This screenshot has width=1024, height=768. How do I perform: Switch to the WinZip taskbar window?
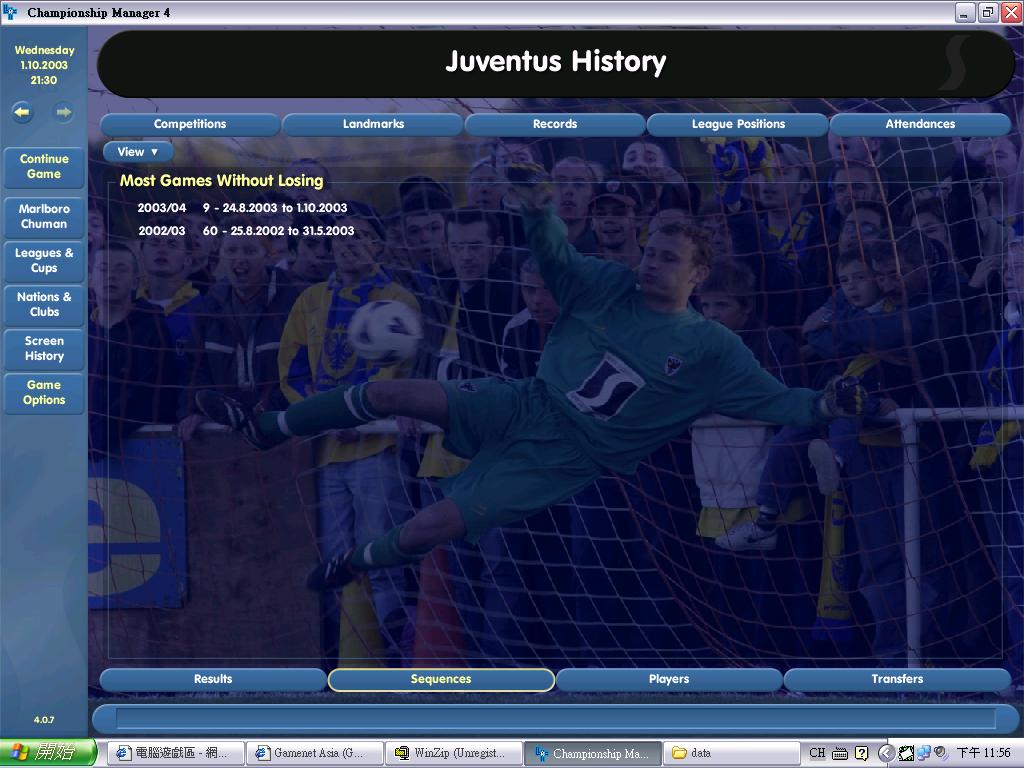coord(454,753)
